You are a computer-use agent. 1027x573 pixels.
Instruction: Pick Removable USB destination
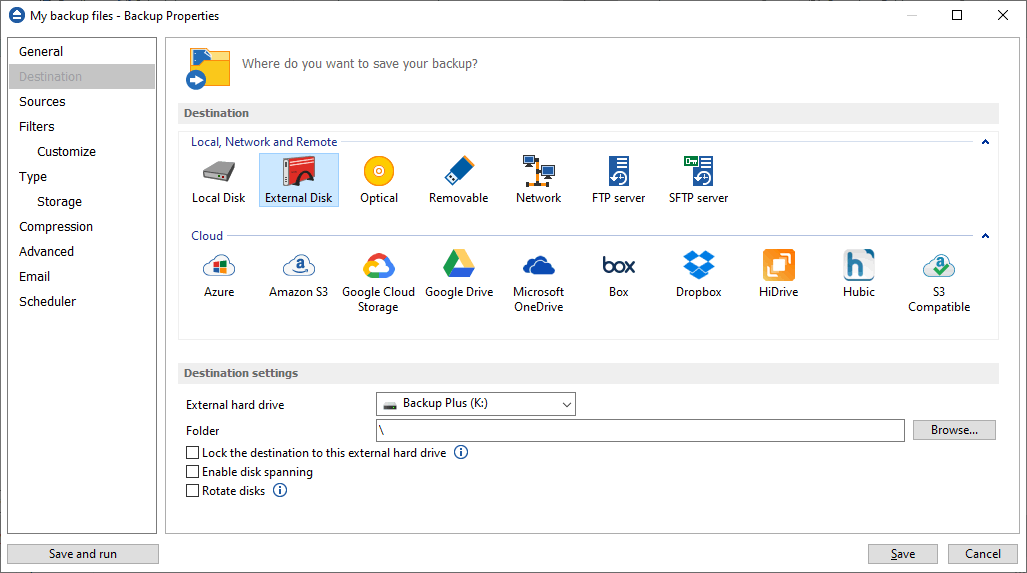[x=458, y=180]
